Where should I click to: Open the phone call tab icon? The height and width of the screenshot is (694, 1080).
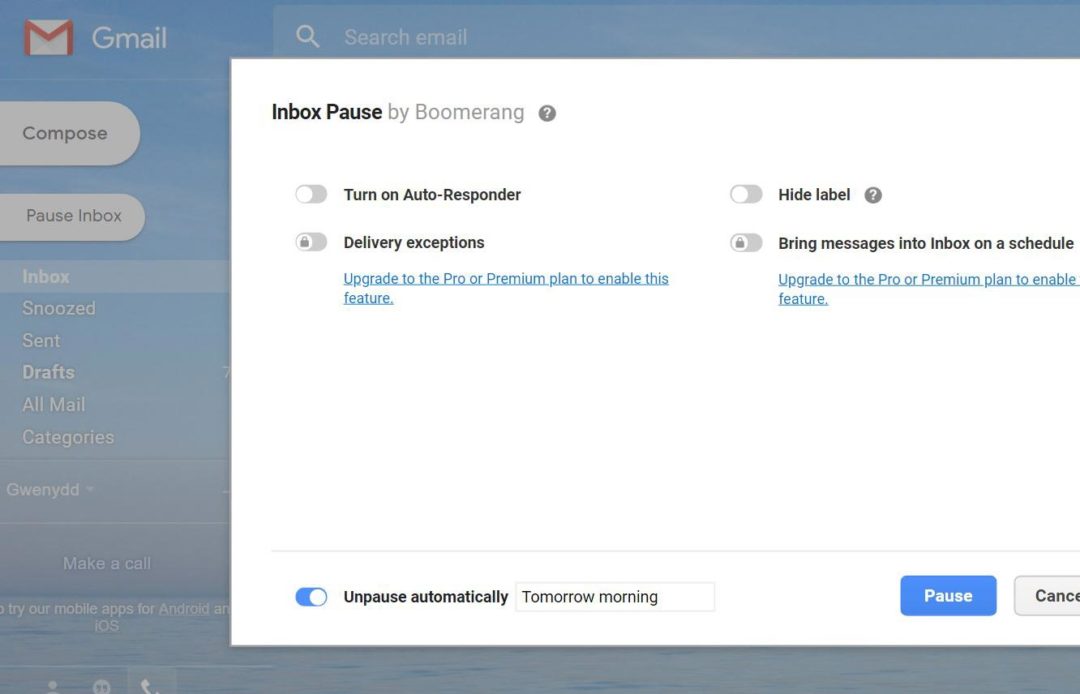click(x=149, y=686)
